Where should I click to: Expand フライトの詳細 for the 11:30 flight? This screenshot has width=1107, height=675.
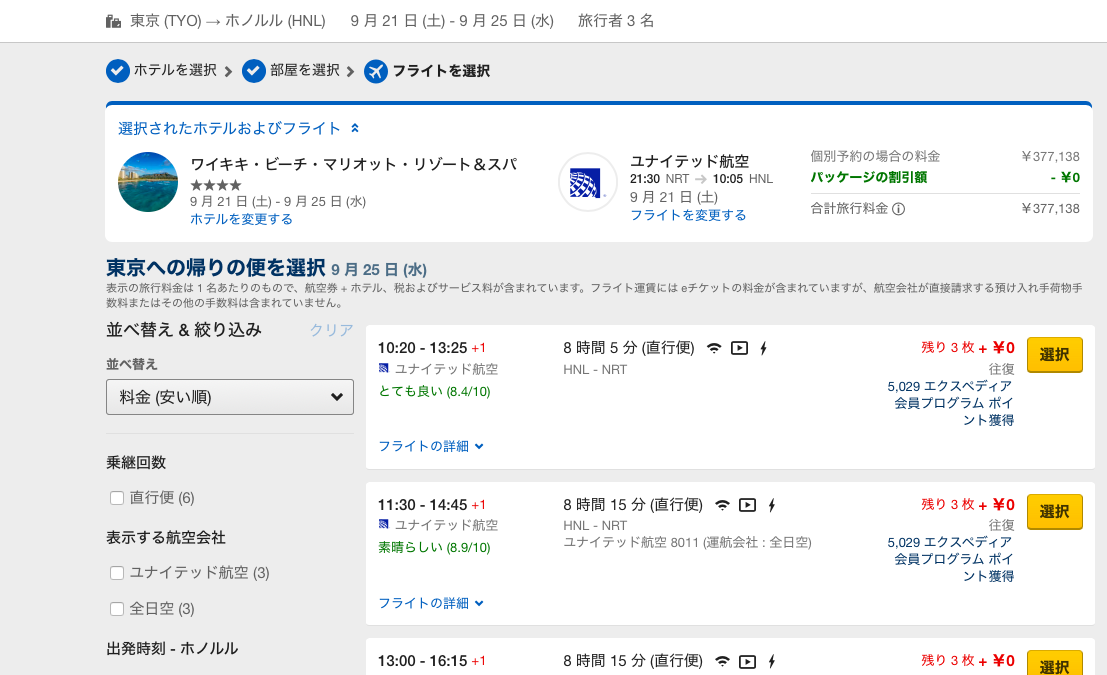pyautogui.click(x=431, y=603)
